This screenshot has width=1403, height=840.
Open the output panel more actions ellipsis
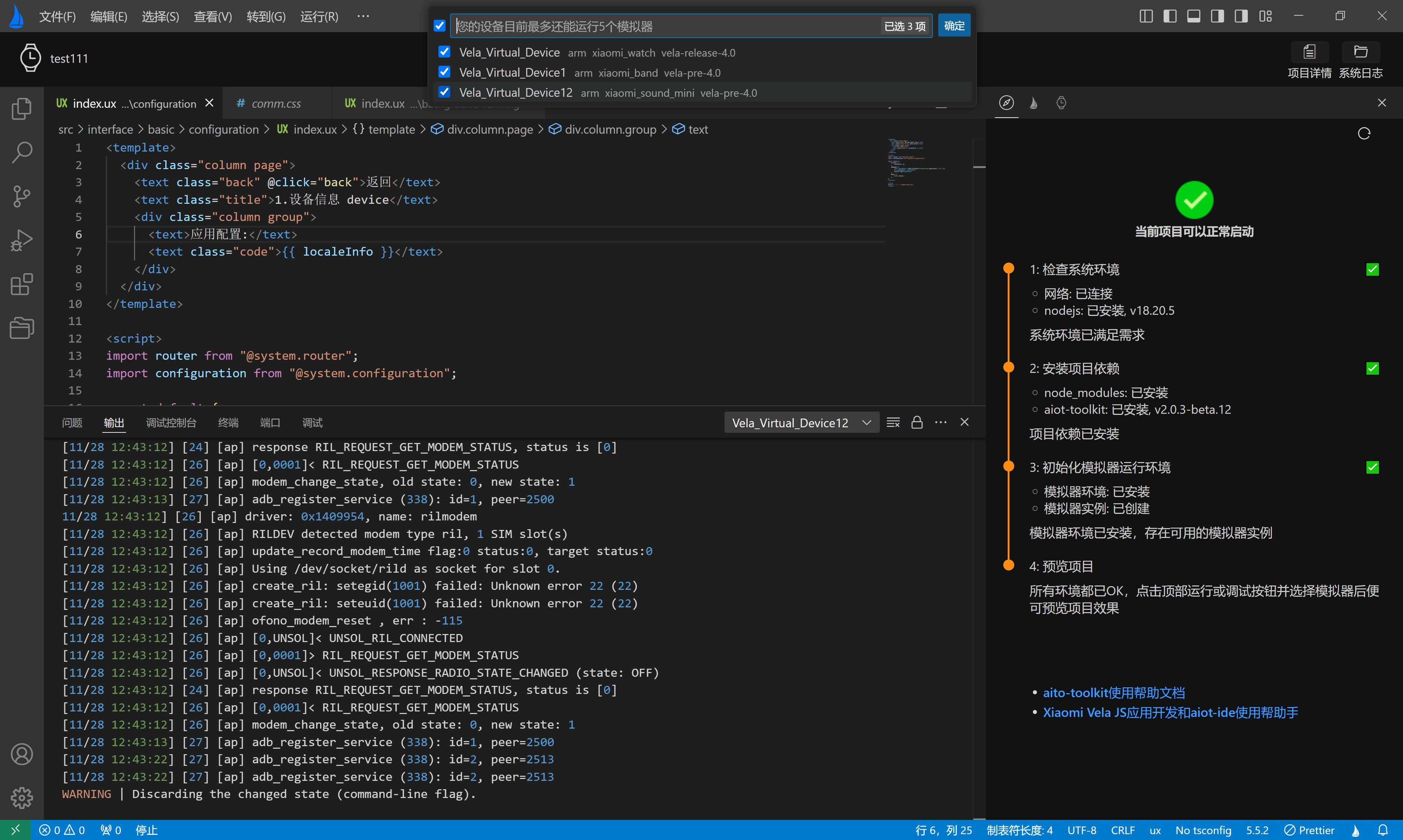[x=940, y=422]
